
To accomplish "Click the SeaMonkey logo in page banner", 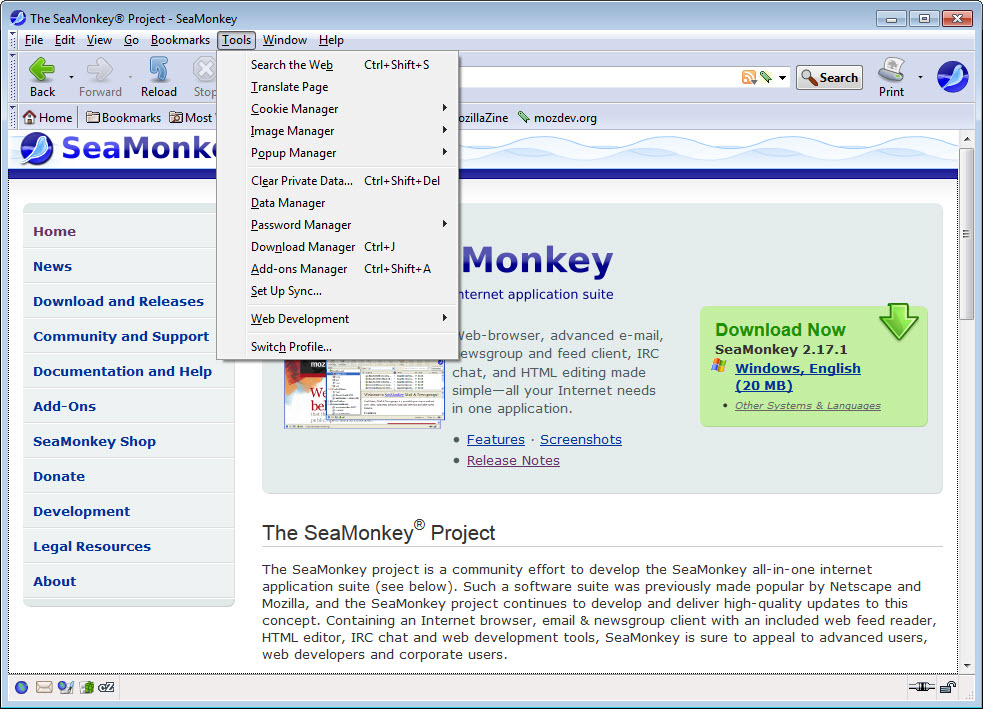I will tap(36, 149).
